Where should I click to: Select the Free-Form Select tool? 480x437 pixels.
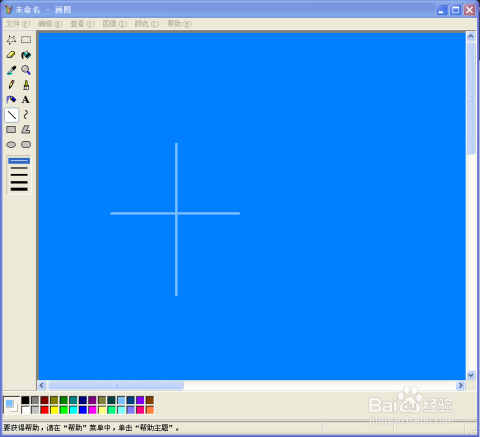pos(11,40)
